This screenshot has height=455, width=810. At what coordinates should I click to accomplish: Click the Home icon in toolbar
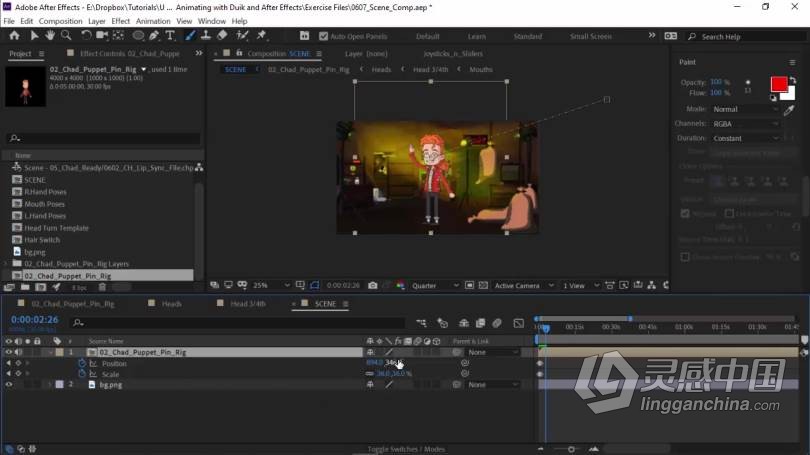(14, 36)
